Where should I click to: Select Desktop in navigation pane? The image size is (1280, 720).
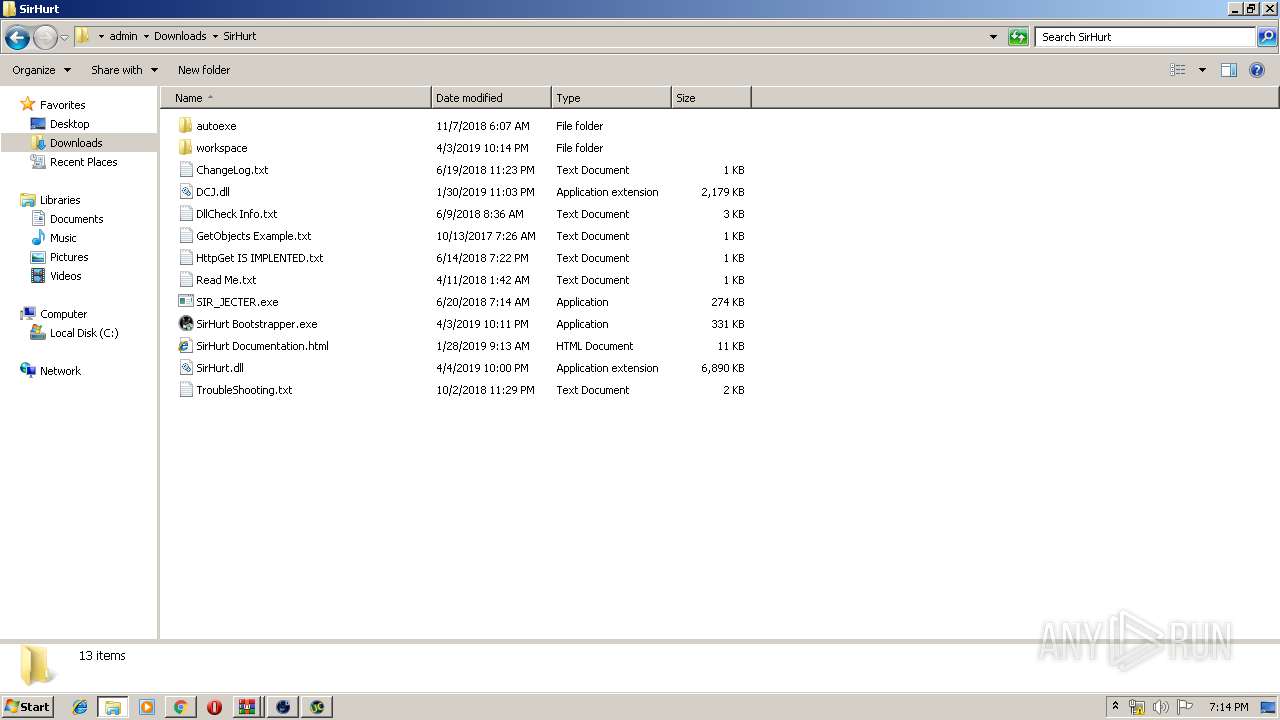coord(69,124)
